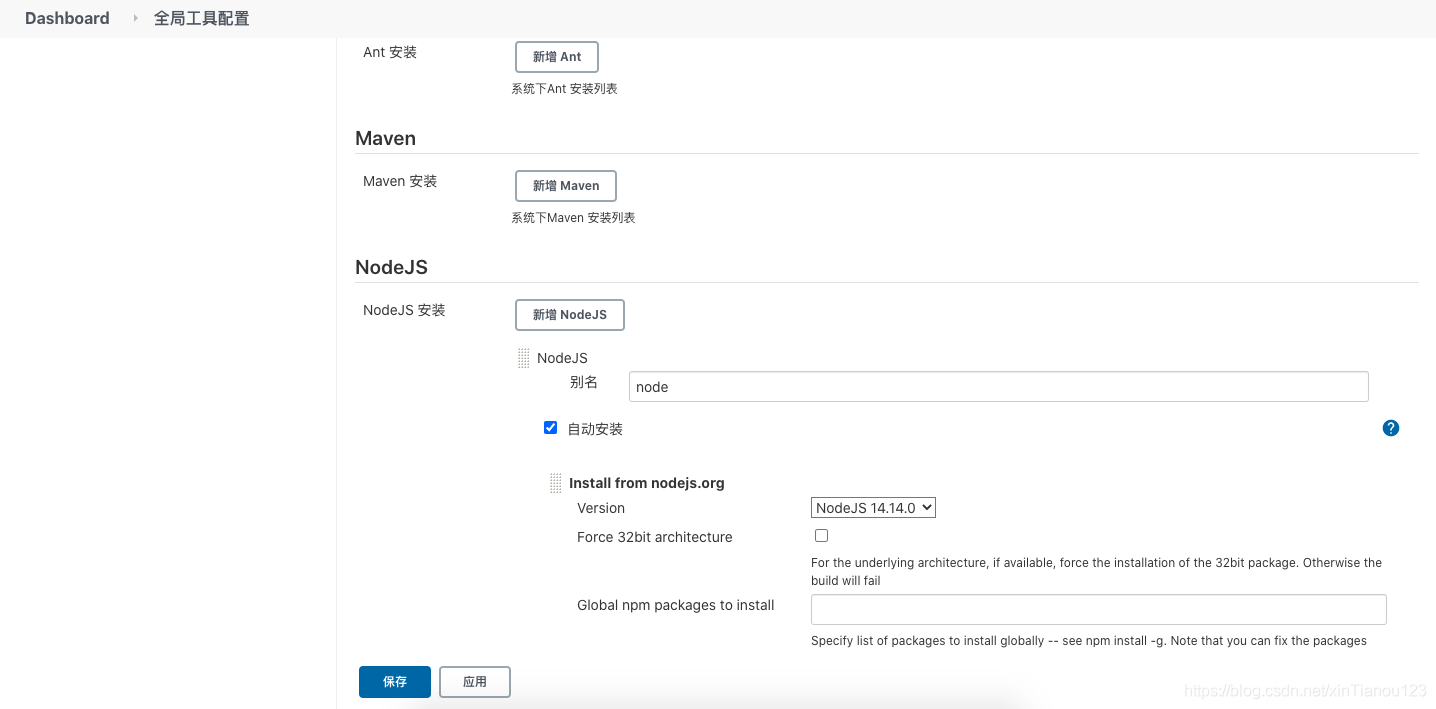Click the NodeJS section heading
Viewport: 1436px width, 709px height.
pos(392,267)
